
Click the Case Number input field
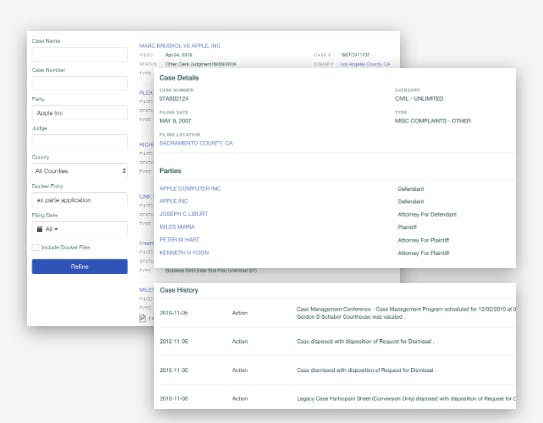pyautogui.click(x=80, y=83)
